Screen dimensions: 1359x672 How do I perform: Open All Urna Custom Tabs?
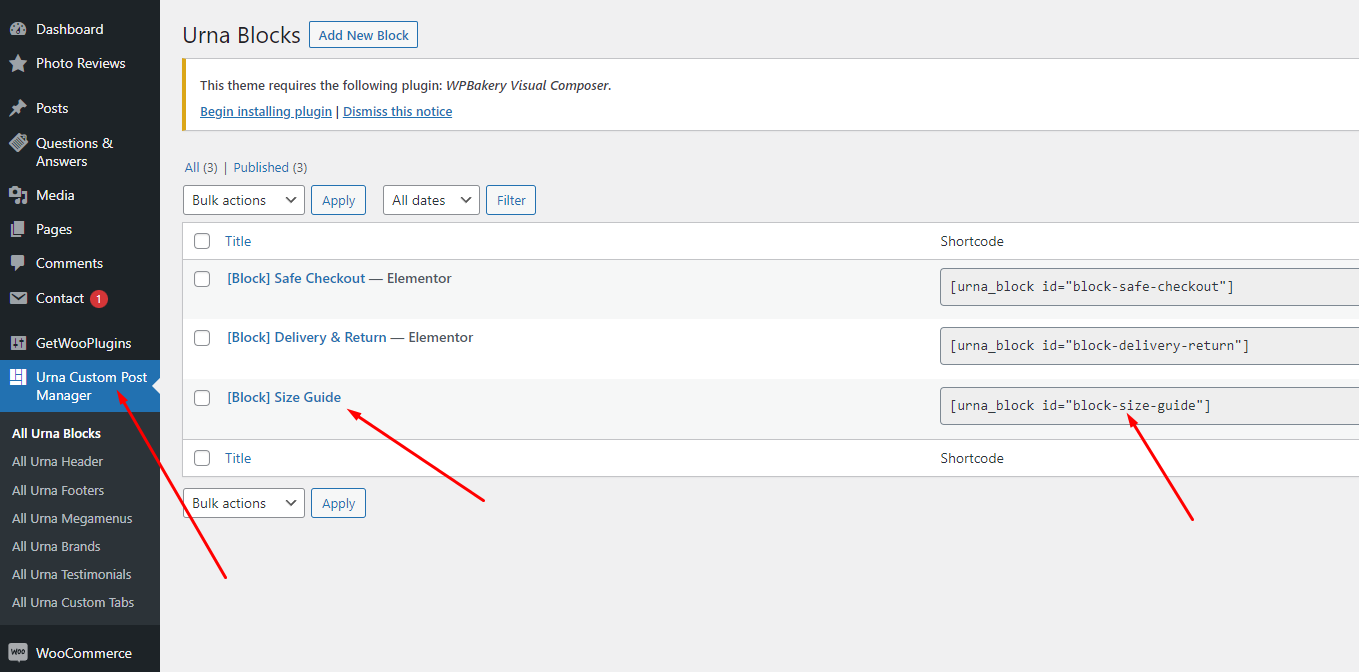73,602
